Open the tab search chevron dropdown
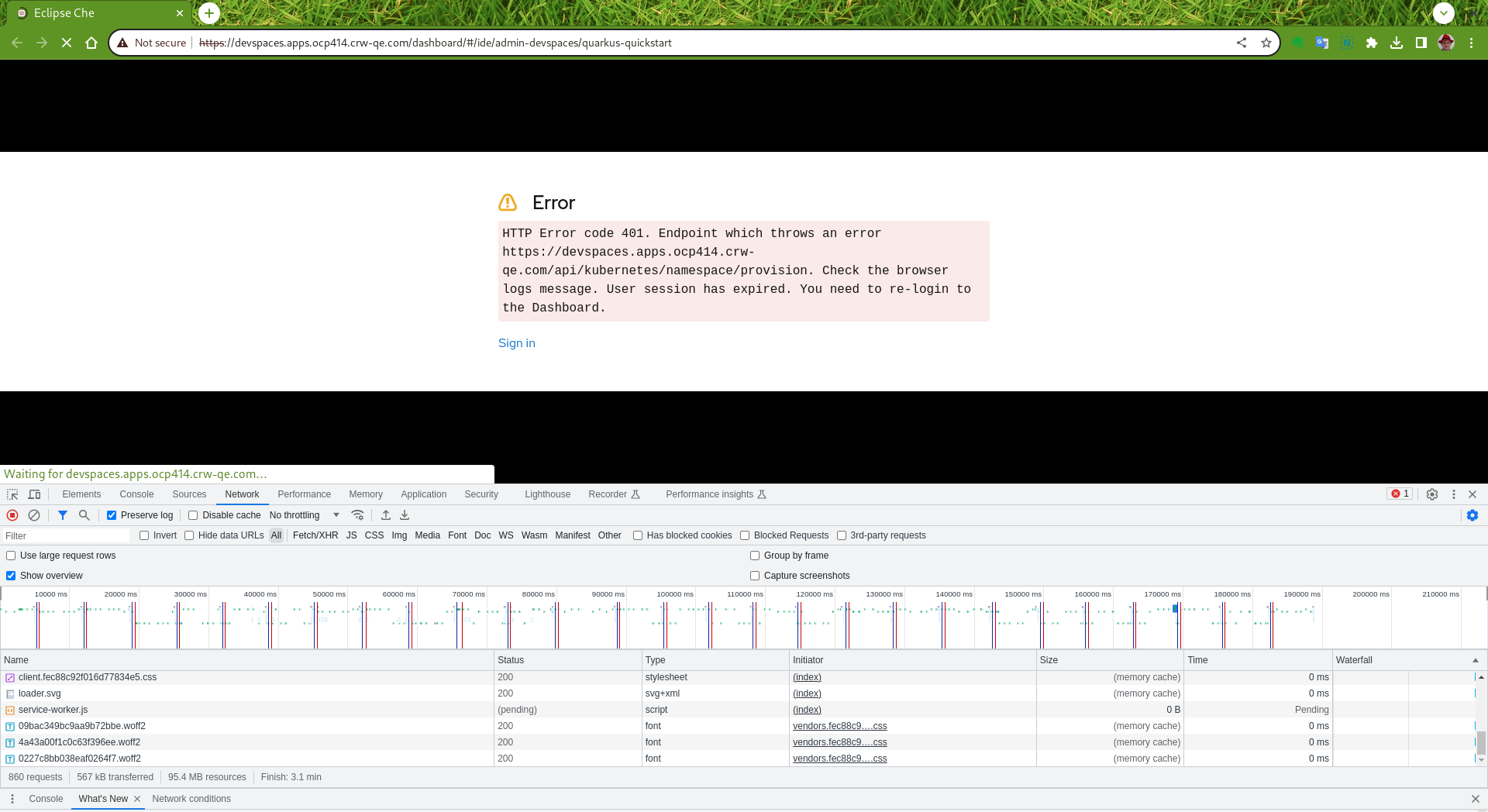1488x812 pixels. coord(1443,13)
